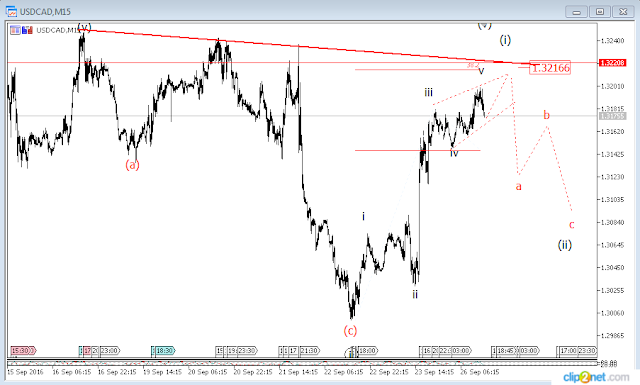
Task: Select the black (i) wave label
Action: click(505, 40)
